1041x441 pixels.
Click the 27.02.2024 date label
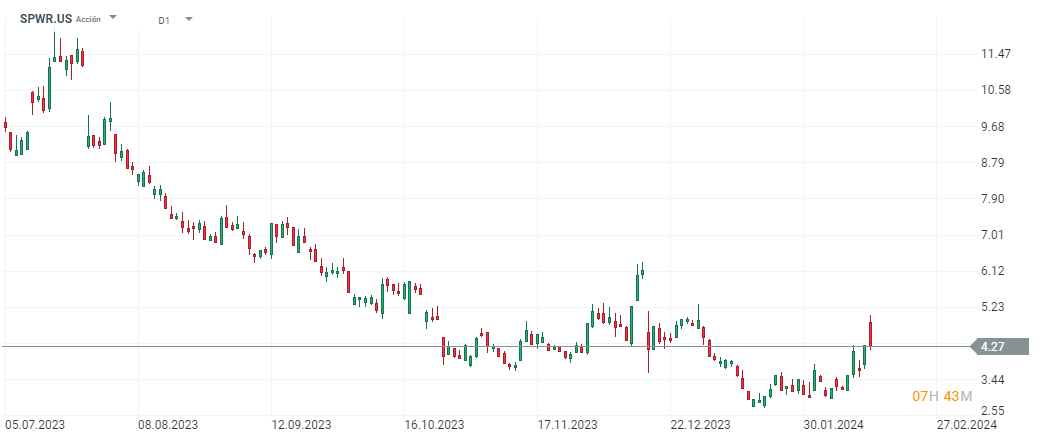pos(966,424)
